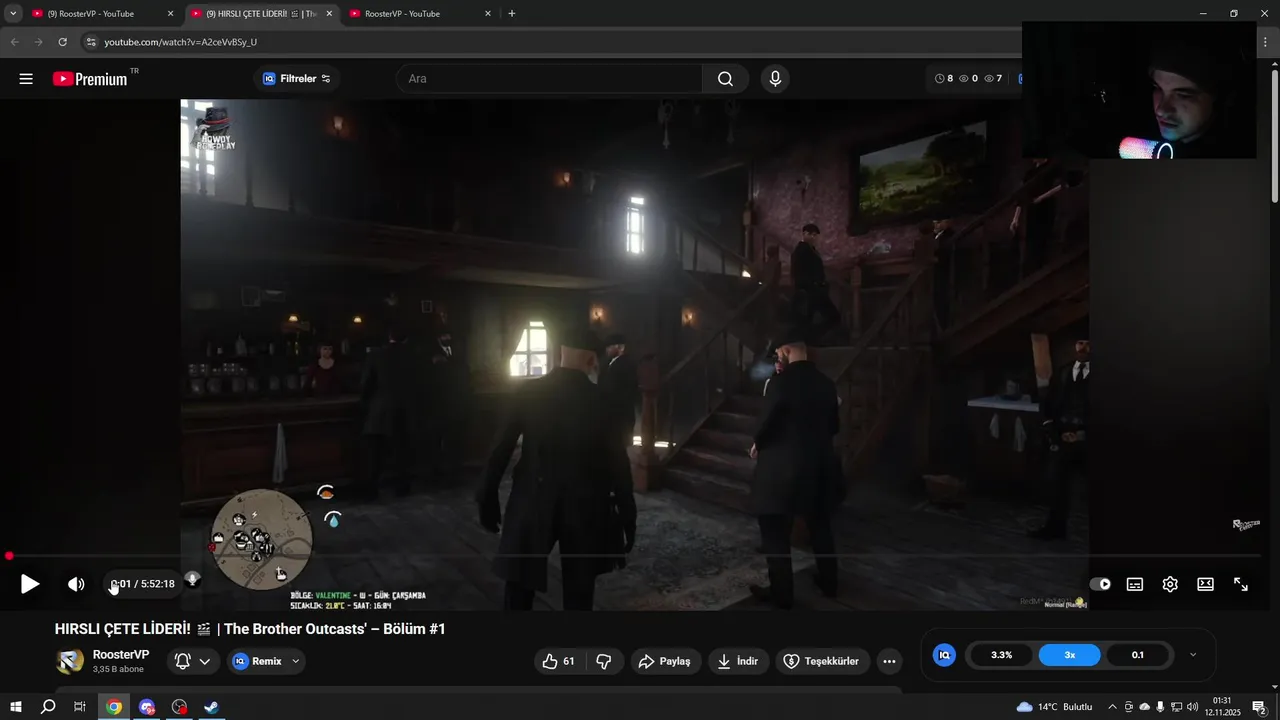Open the notification center icon
The width and height of the screenshot is (1280, 720).
(x=1259, y=707)
